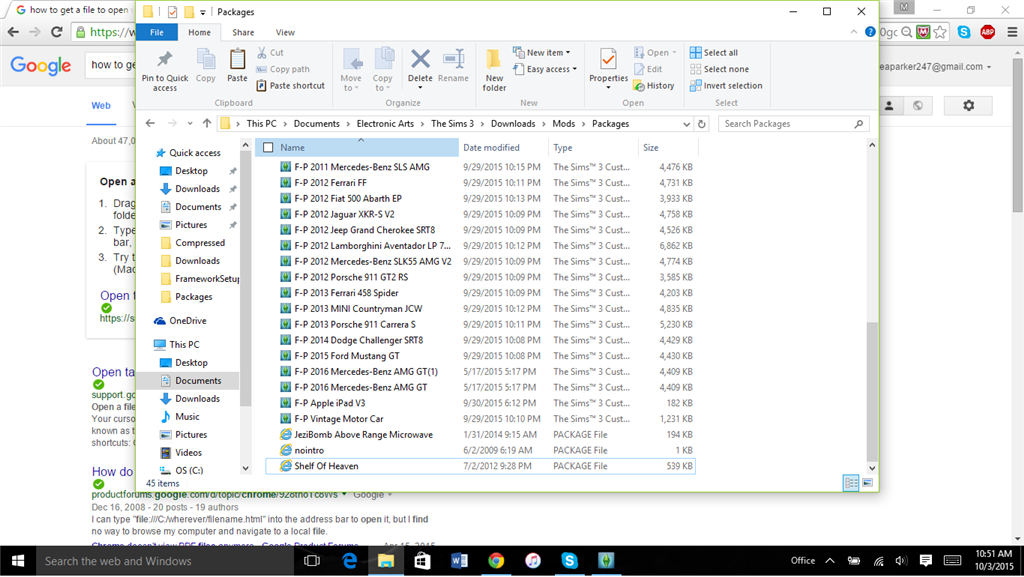The height and width of the screenshot is (577, 1024).
Task: Switch to Details view icon
Action: pyautogui.click(x=850, y=482)
